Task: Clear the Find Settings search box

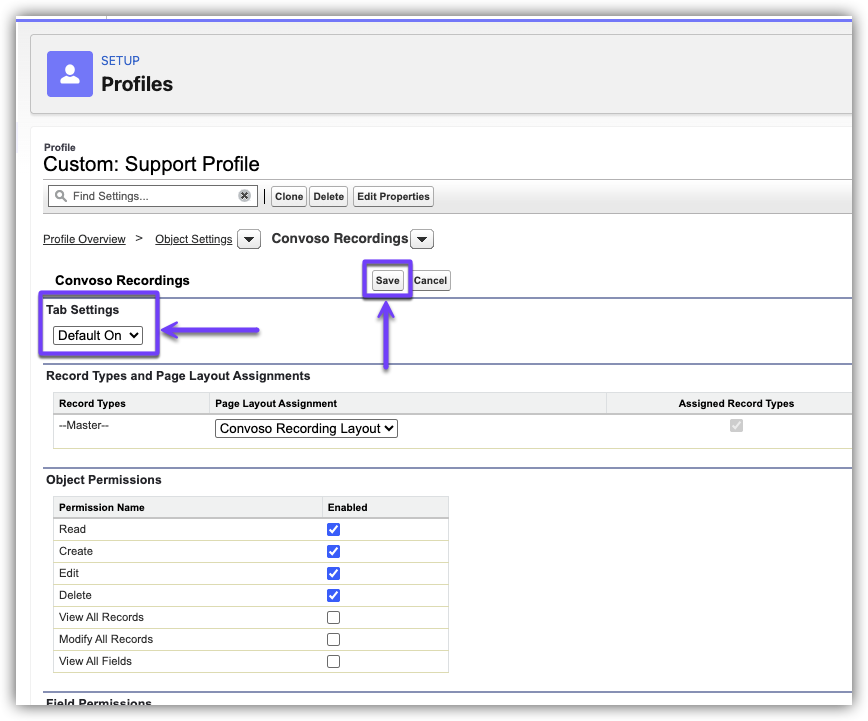Action: pos(244,196)
